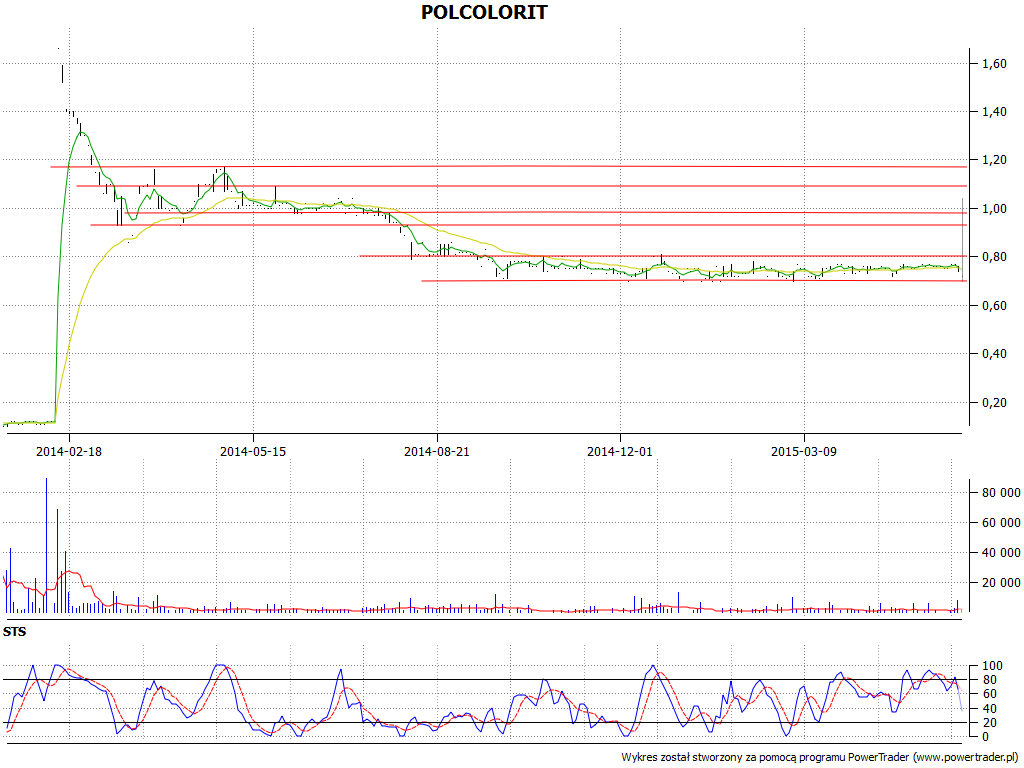Click the 0,80 price axis label
This screenshot has height=768, width=1024.
(994, 257)
